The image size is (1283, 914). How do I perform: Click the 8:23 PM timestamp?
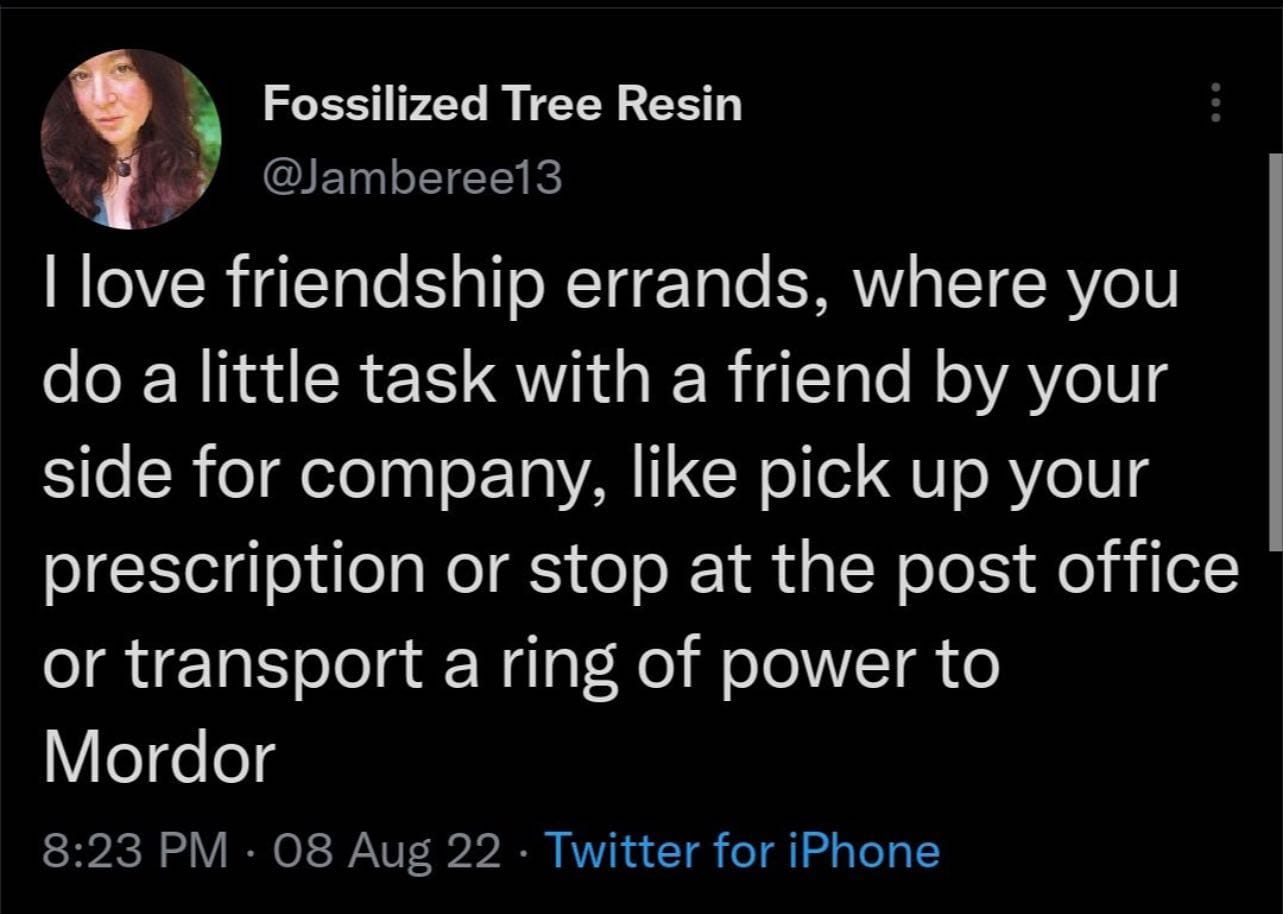134,851
